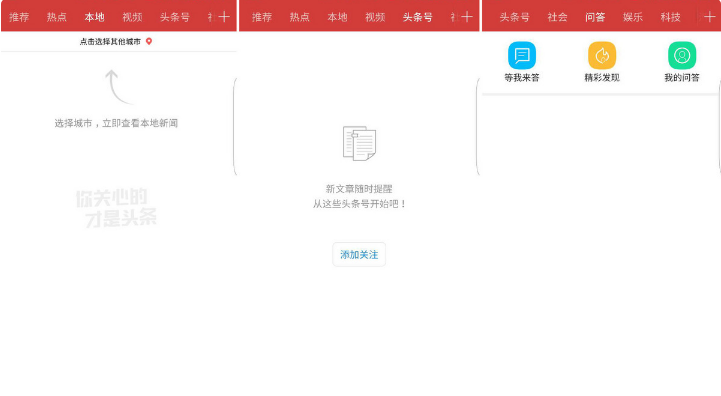Tap the plus icon beside the 科技 tab
The height and width of the screenshot is (396, 721).
(x=710, y=17)
